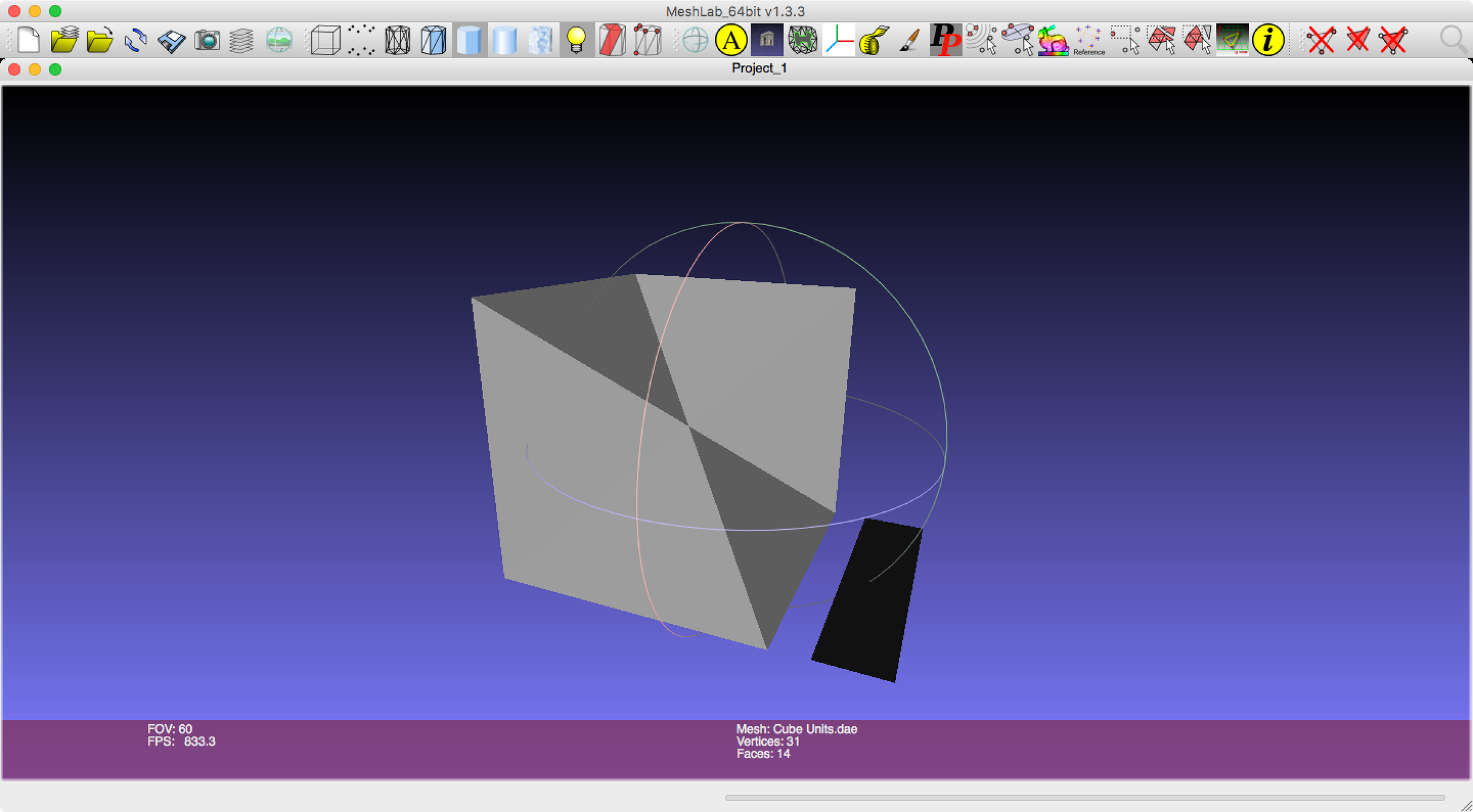Click the yellow A annotation button
Viewport: 1473px width, 812px height.
point(730,41)
